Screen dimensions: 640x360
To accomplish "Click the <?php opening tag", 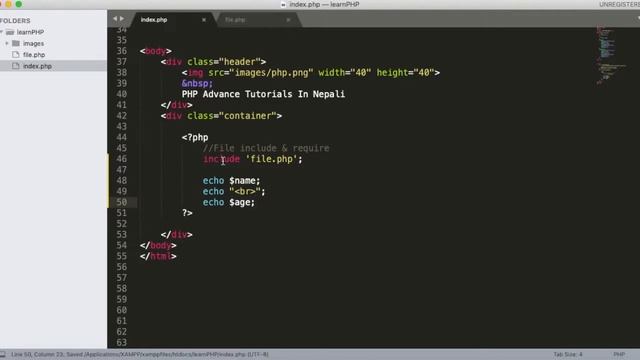I will click(195, 138).
